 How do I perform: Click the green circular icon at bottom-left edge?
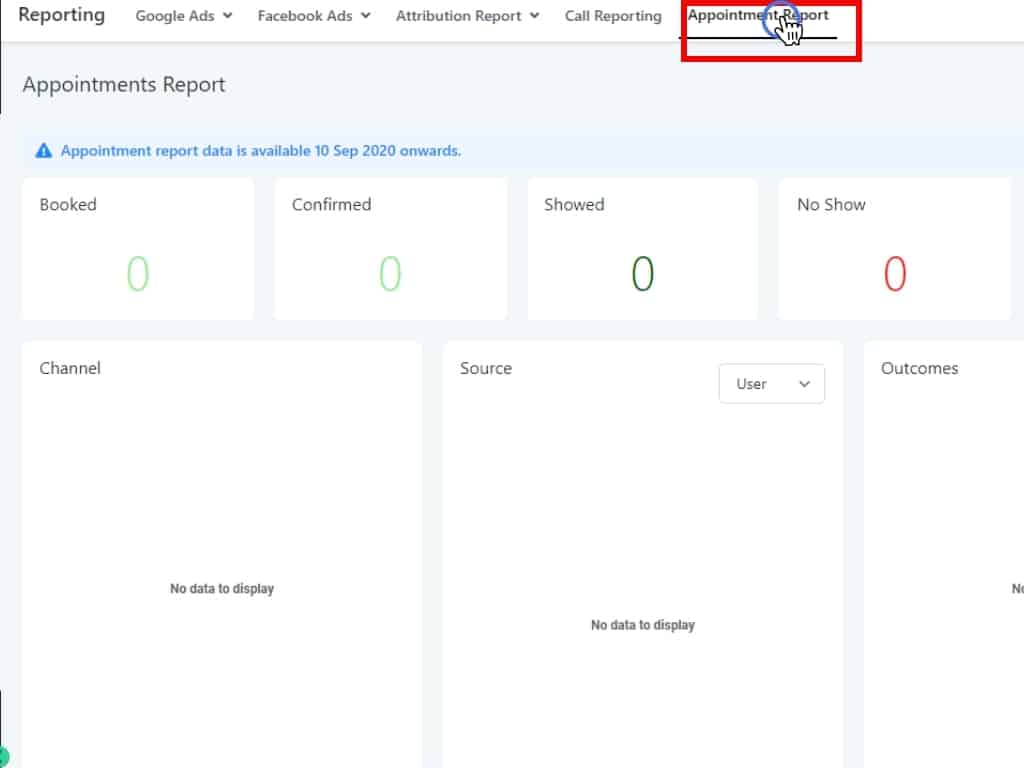[3, 757]
